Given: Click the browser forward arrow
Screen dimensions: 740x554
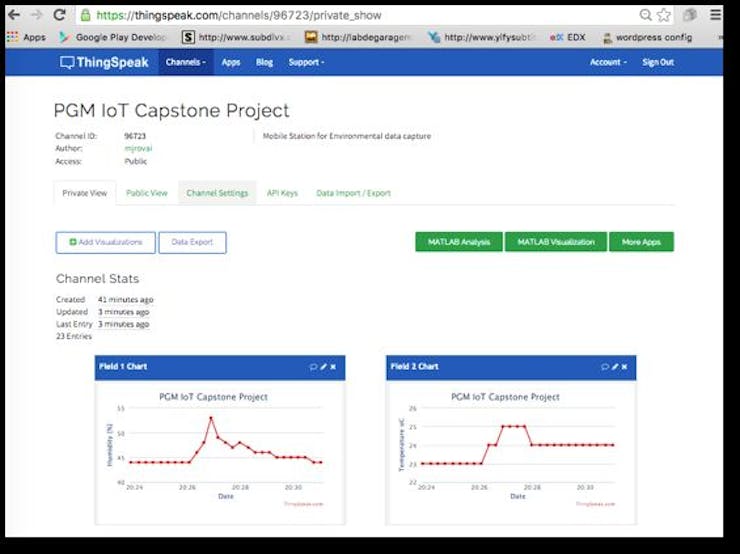Looking at the screenshot, I should coord(36,15).
